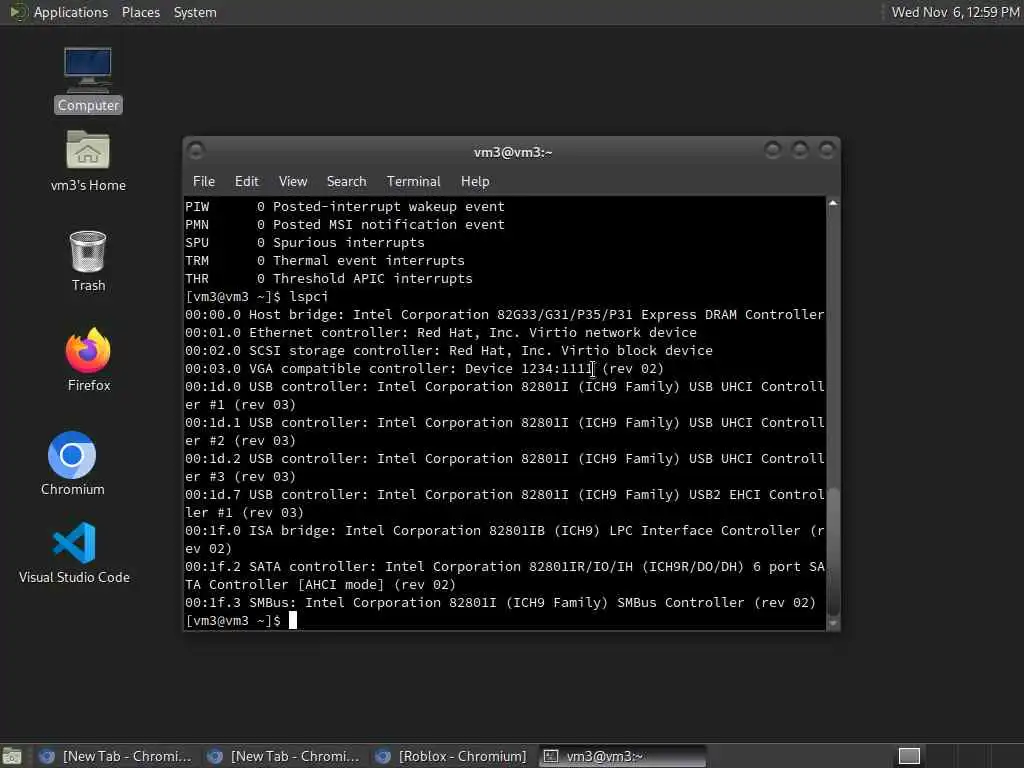Click the Thermal event interrupts line

[325, 261]
